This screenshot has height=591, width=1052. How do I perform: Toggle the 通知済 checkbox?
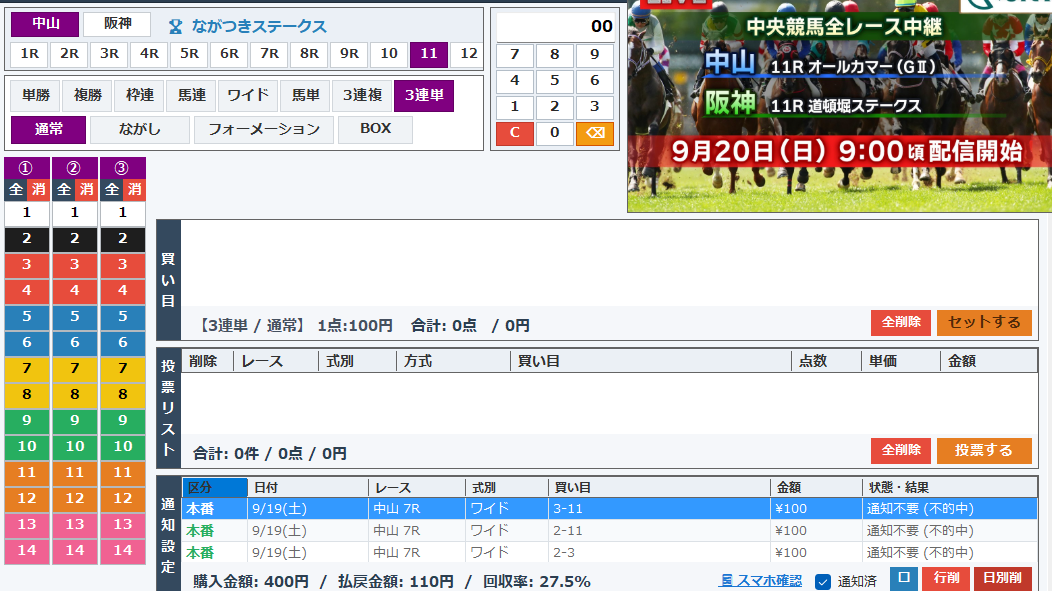(x=823, y=582)
